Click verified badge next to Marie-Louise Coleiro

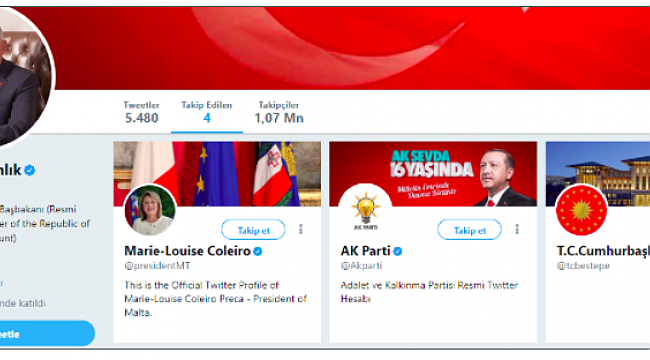click(257, 251)
